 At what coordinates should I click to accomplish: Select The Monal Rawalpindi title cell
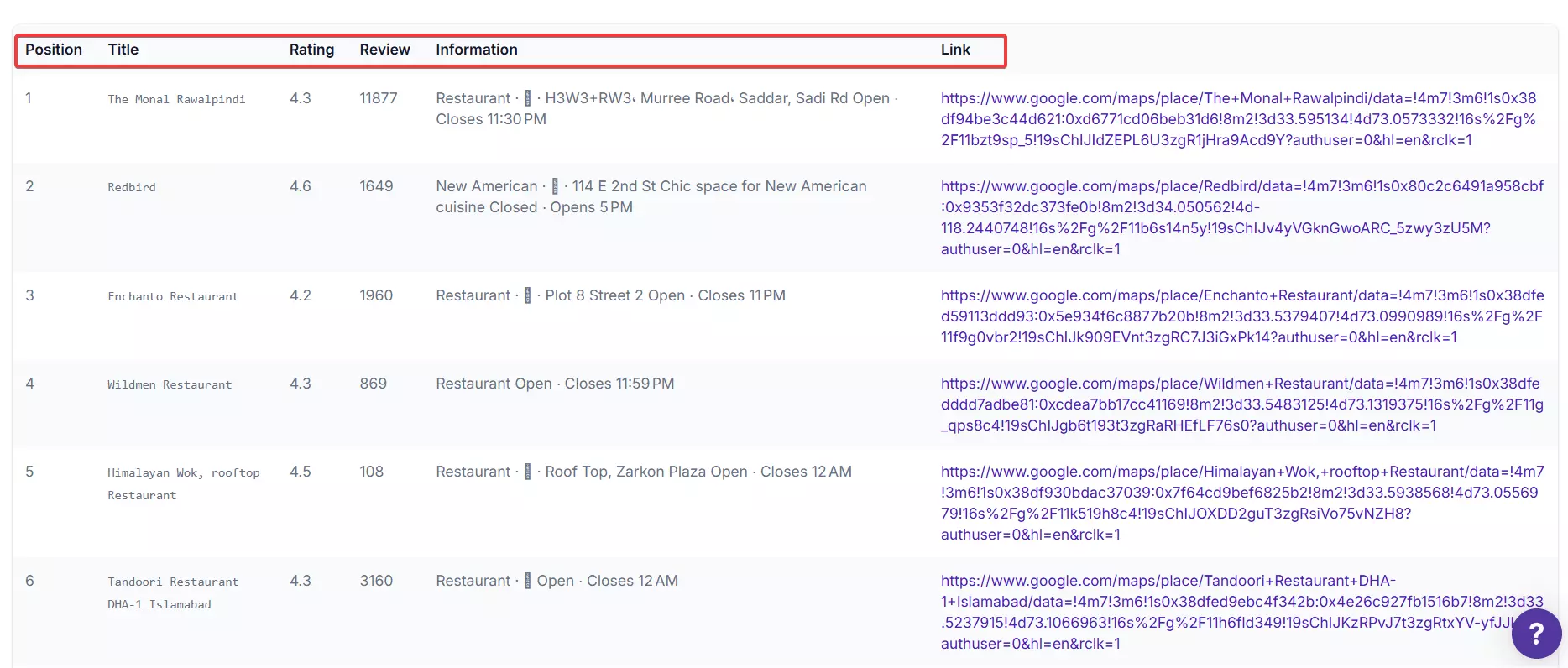click(176, 99)
